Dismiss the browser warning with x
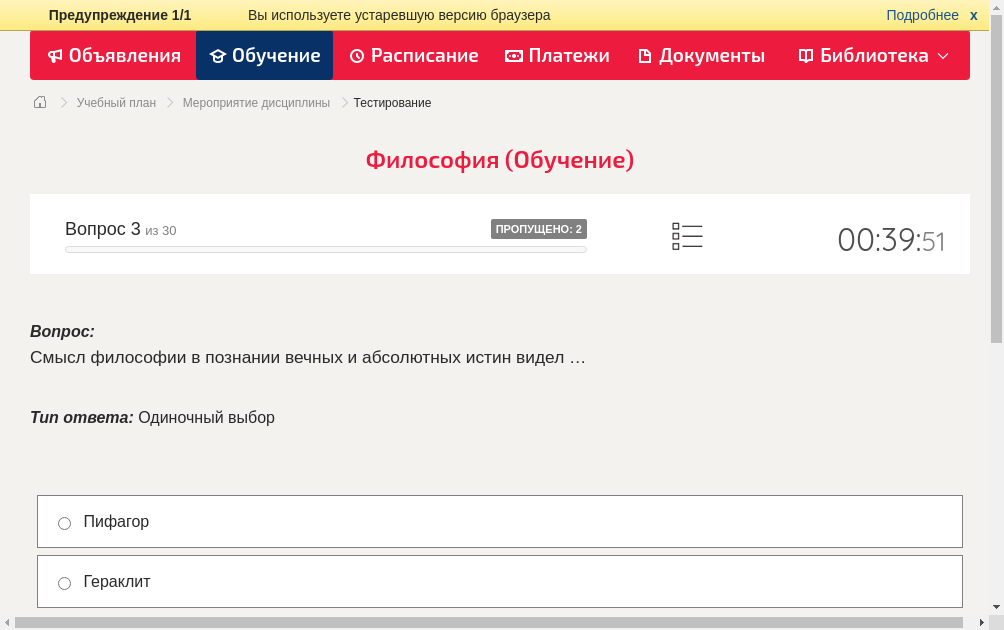Viewport: 1004px width, 630px height. [974, 15]
